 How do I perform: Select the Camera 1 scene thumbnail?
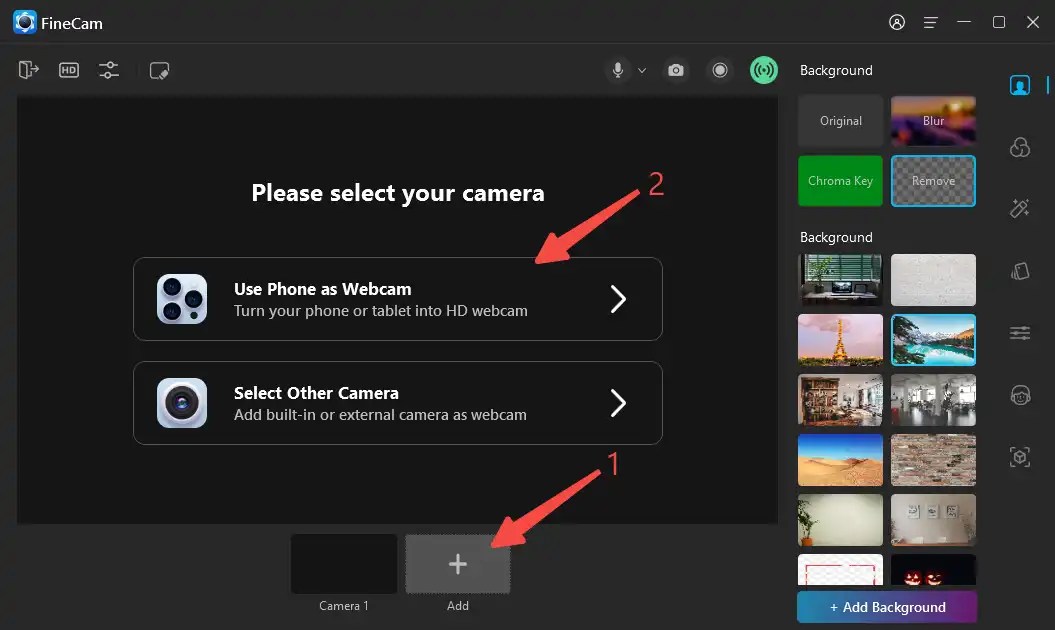[344, 564]
